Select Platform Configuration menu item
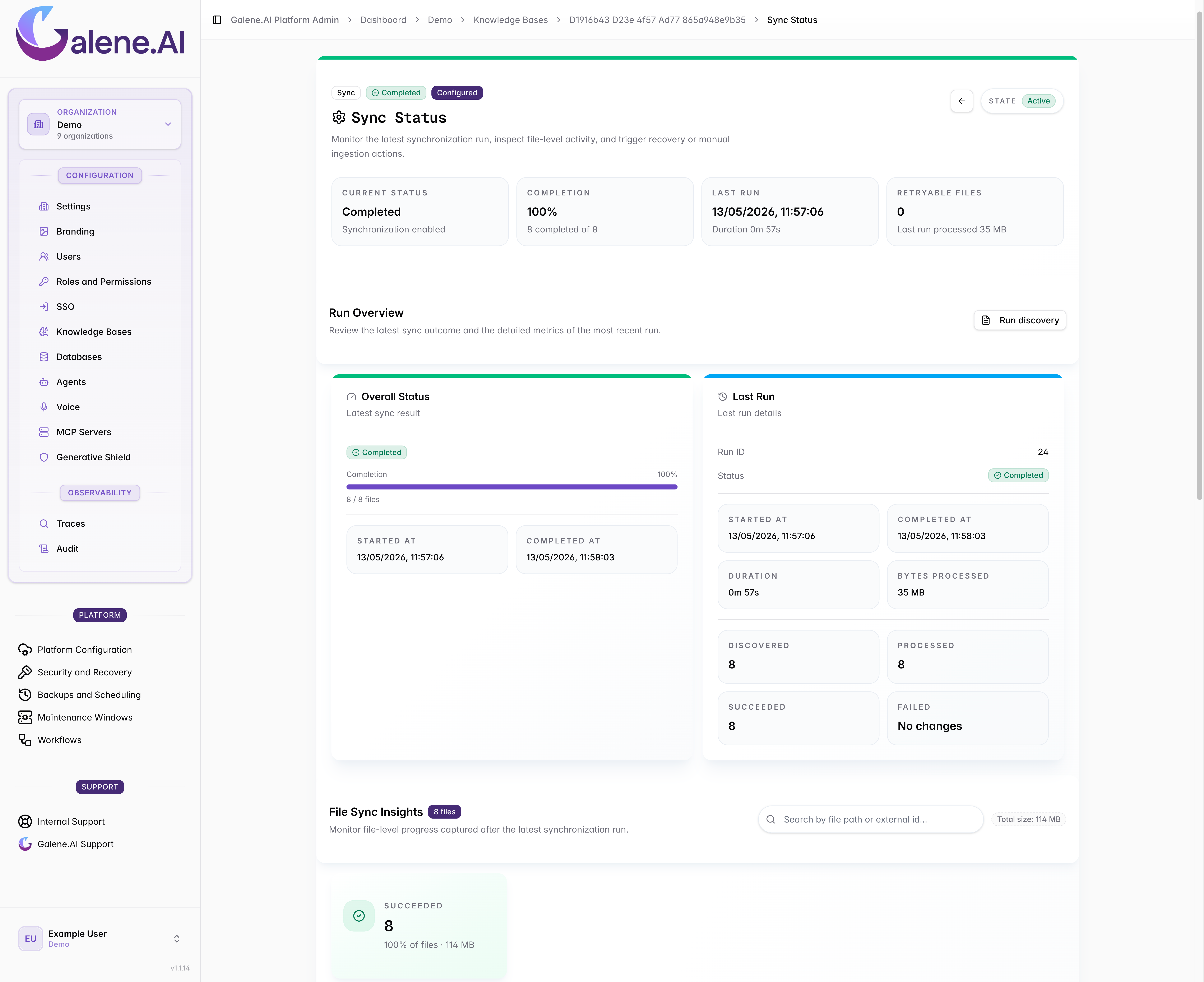1204x982 pixels. click(84, 649)
